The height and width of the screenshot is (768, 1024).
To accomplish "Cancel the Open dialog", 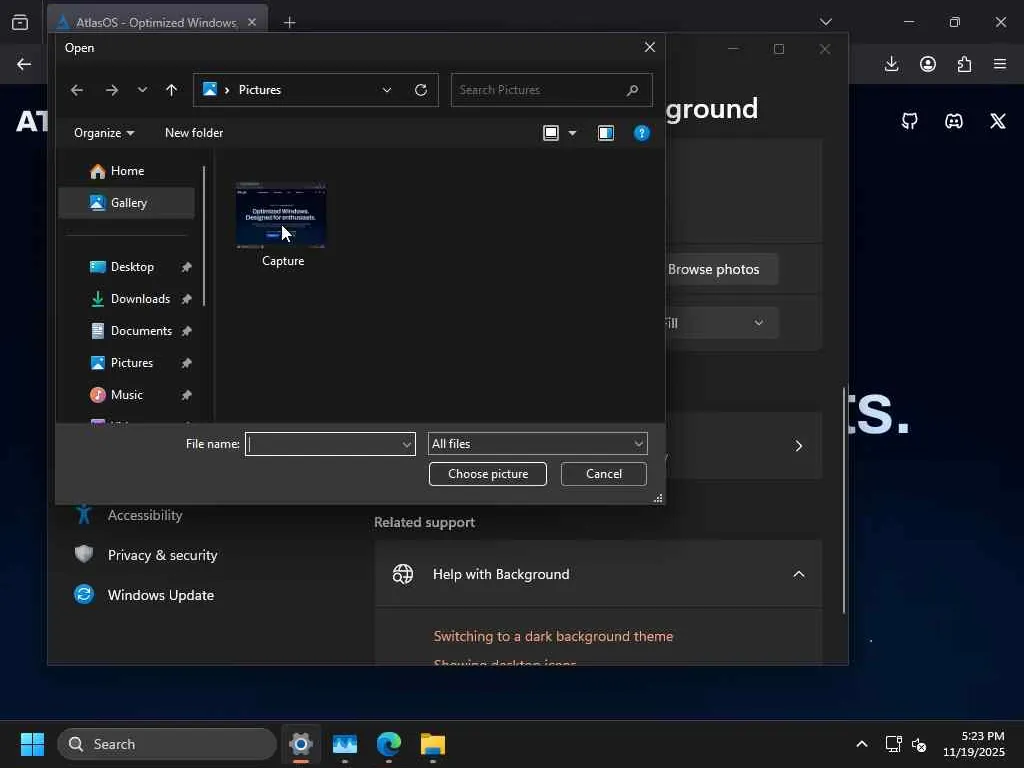I will coord(603,474).
